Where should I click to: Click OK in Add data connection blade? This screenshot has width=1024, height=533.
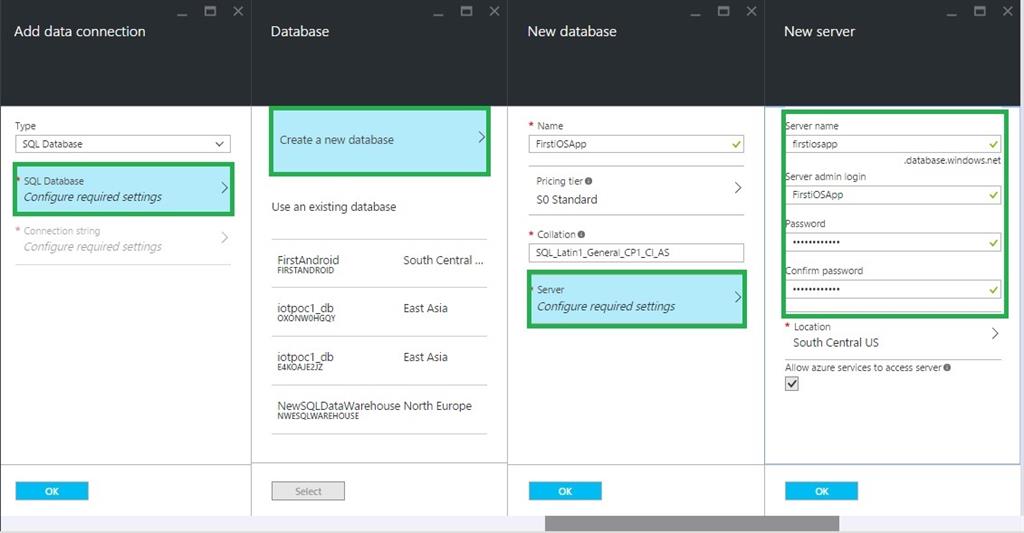pos(52,491)
